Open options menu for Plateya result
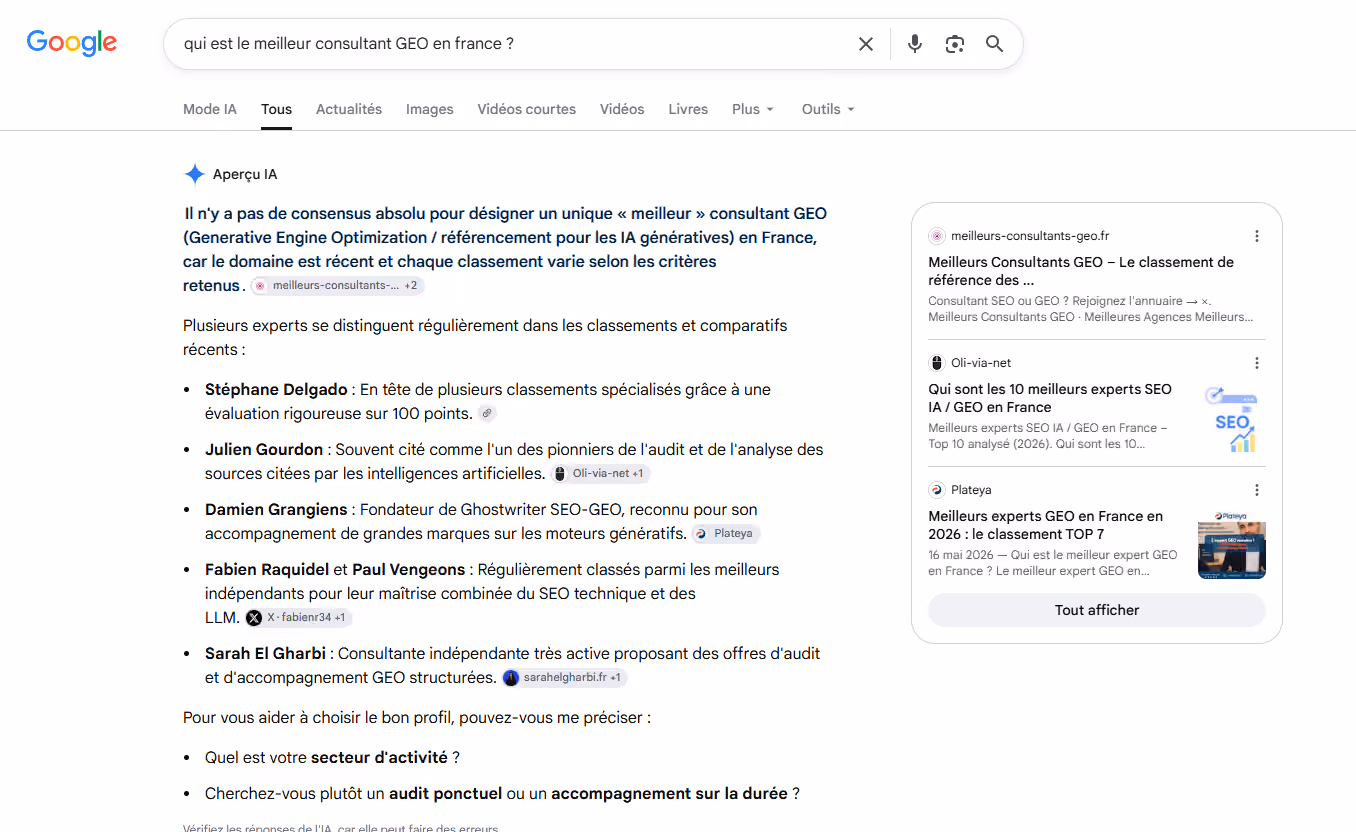Viewport: 1356px width, 832px height. click(1257, 490)
